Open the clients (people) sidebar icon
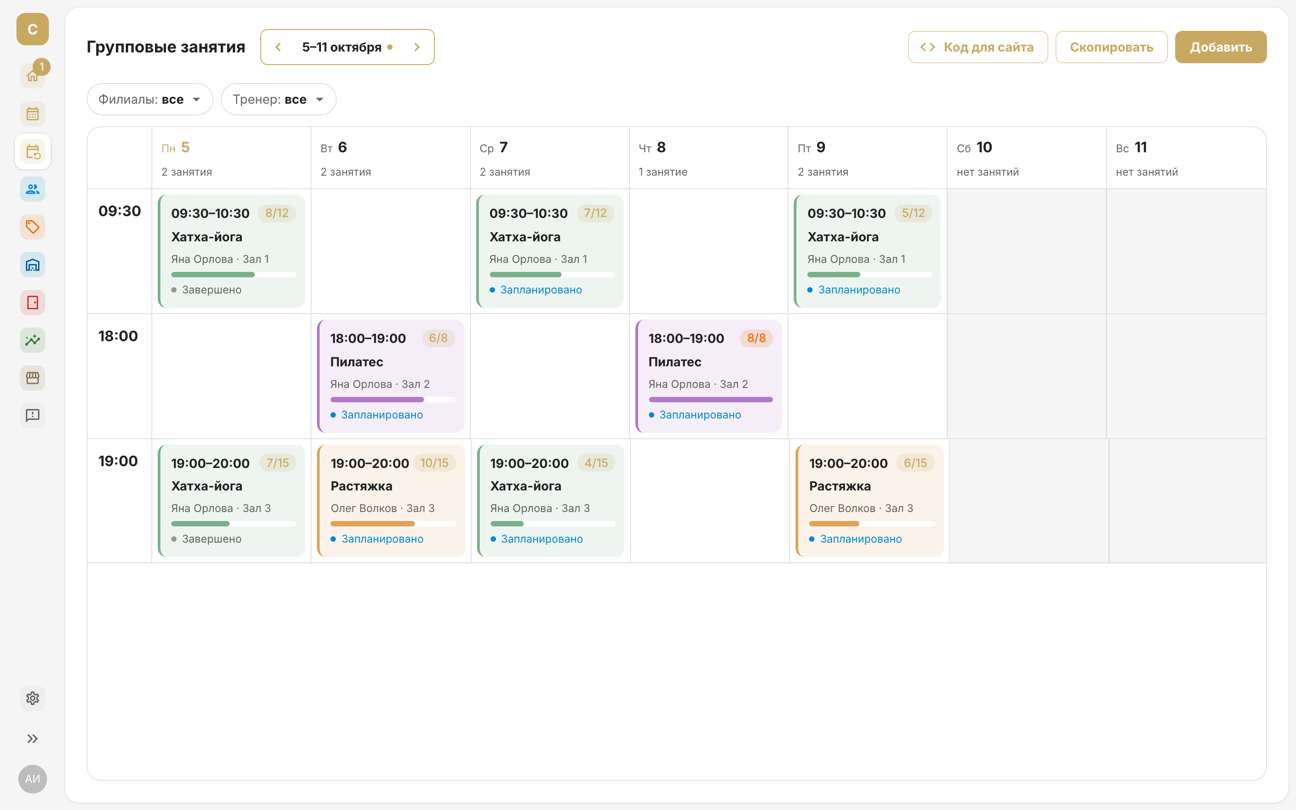Viewport: 1296px width, 810px height. [x=33, y=189]
